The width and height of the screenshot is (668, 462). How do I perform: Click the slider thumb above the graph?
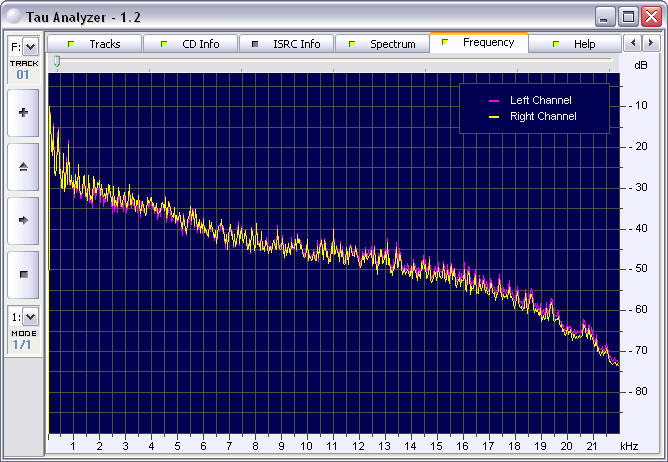coord(57,62)
